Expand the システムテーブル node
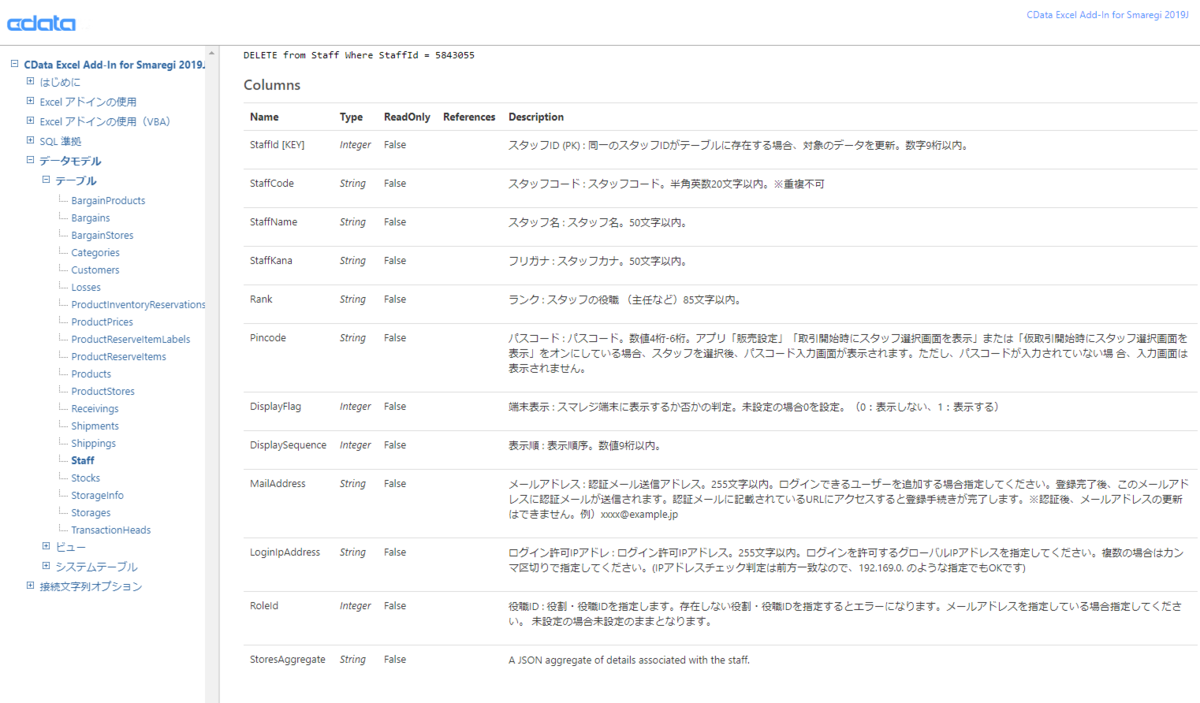1200x703 pixels. pos(46,566)
